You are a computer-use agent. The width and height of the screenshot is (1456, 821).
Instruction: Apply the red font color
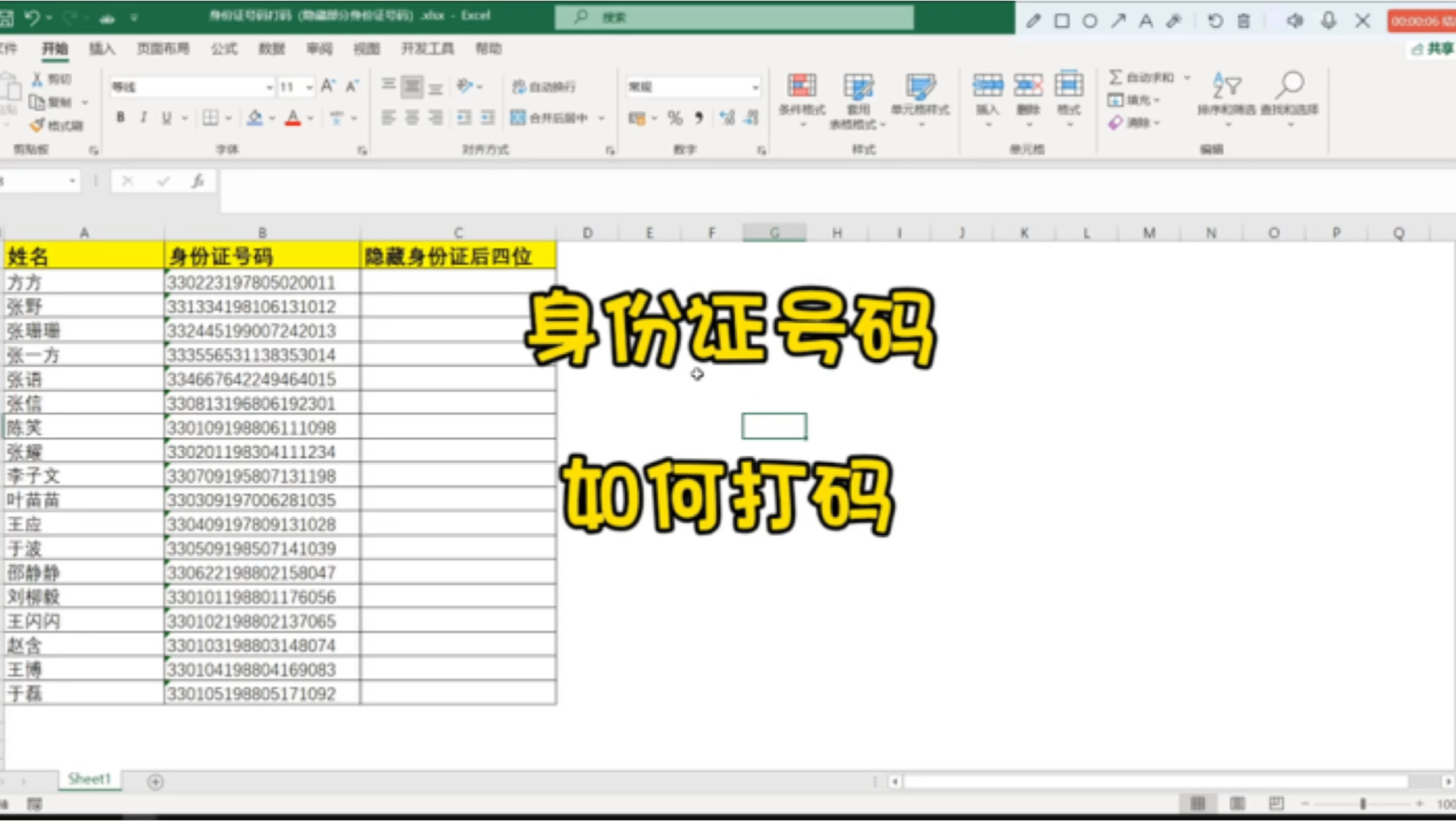pyautogui.click(x=293, y=117)
